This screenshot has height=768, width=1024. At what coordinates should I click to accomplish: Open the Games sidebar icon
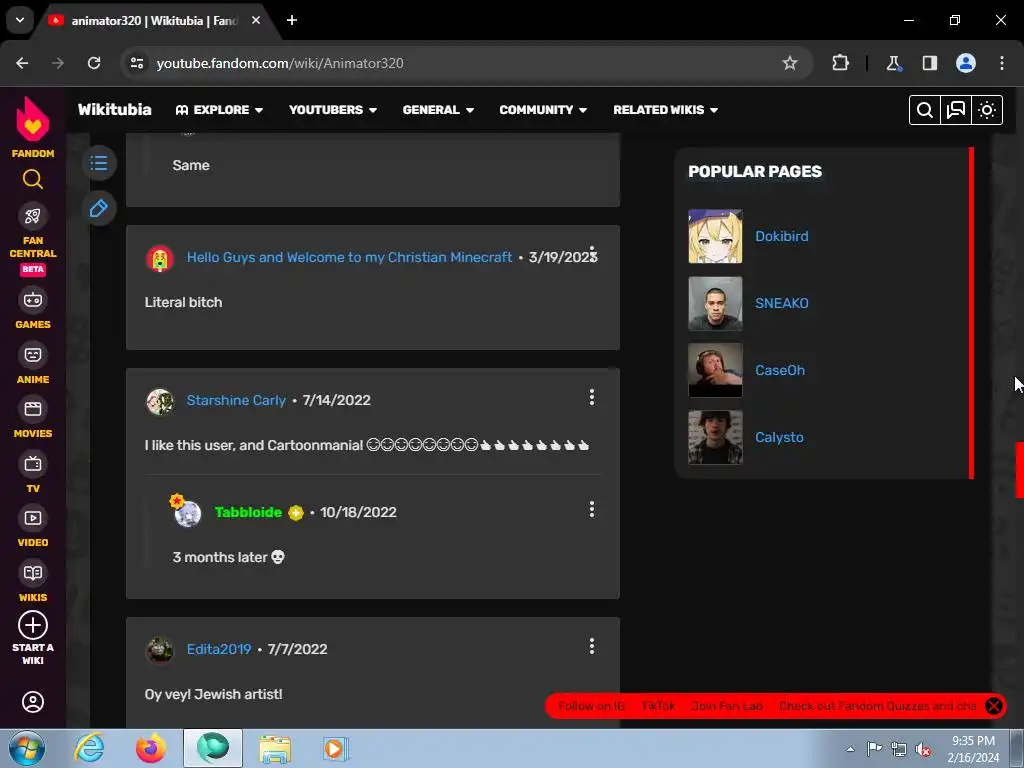[33, 300]
